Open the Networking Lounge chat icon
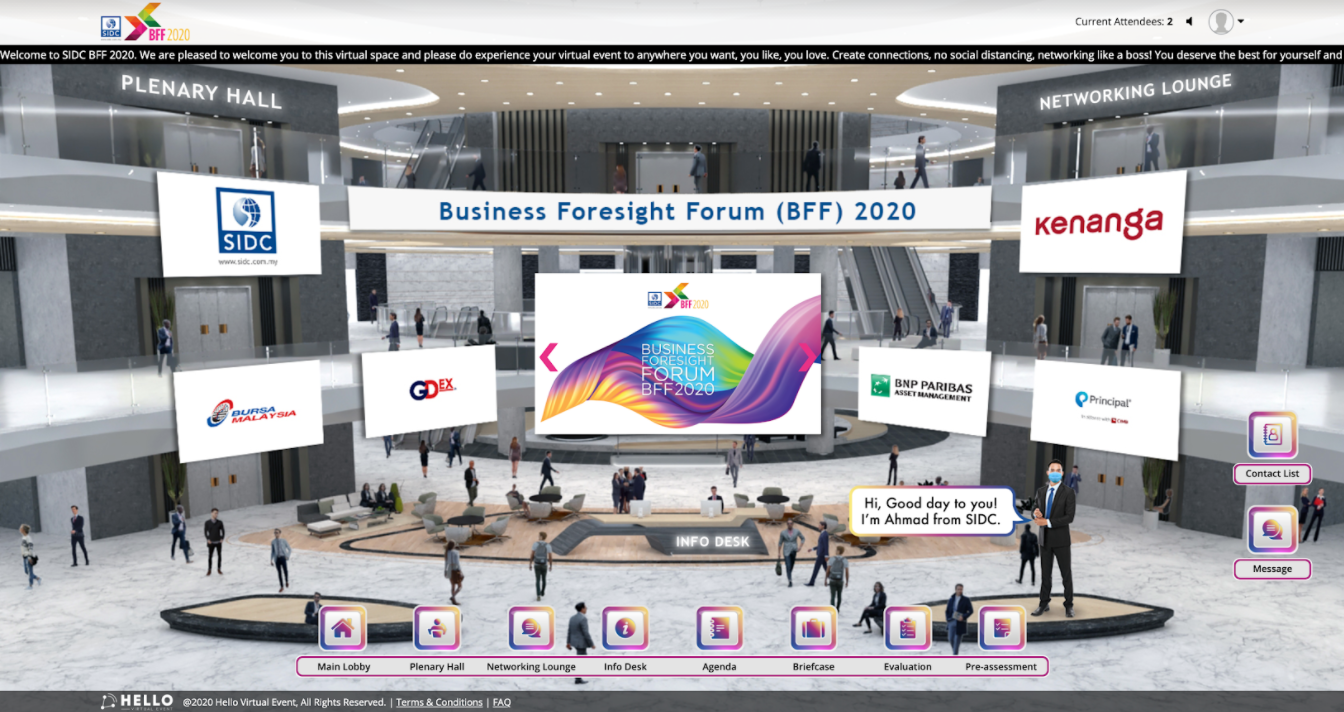1344x712 pixels. coord(531,628)
